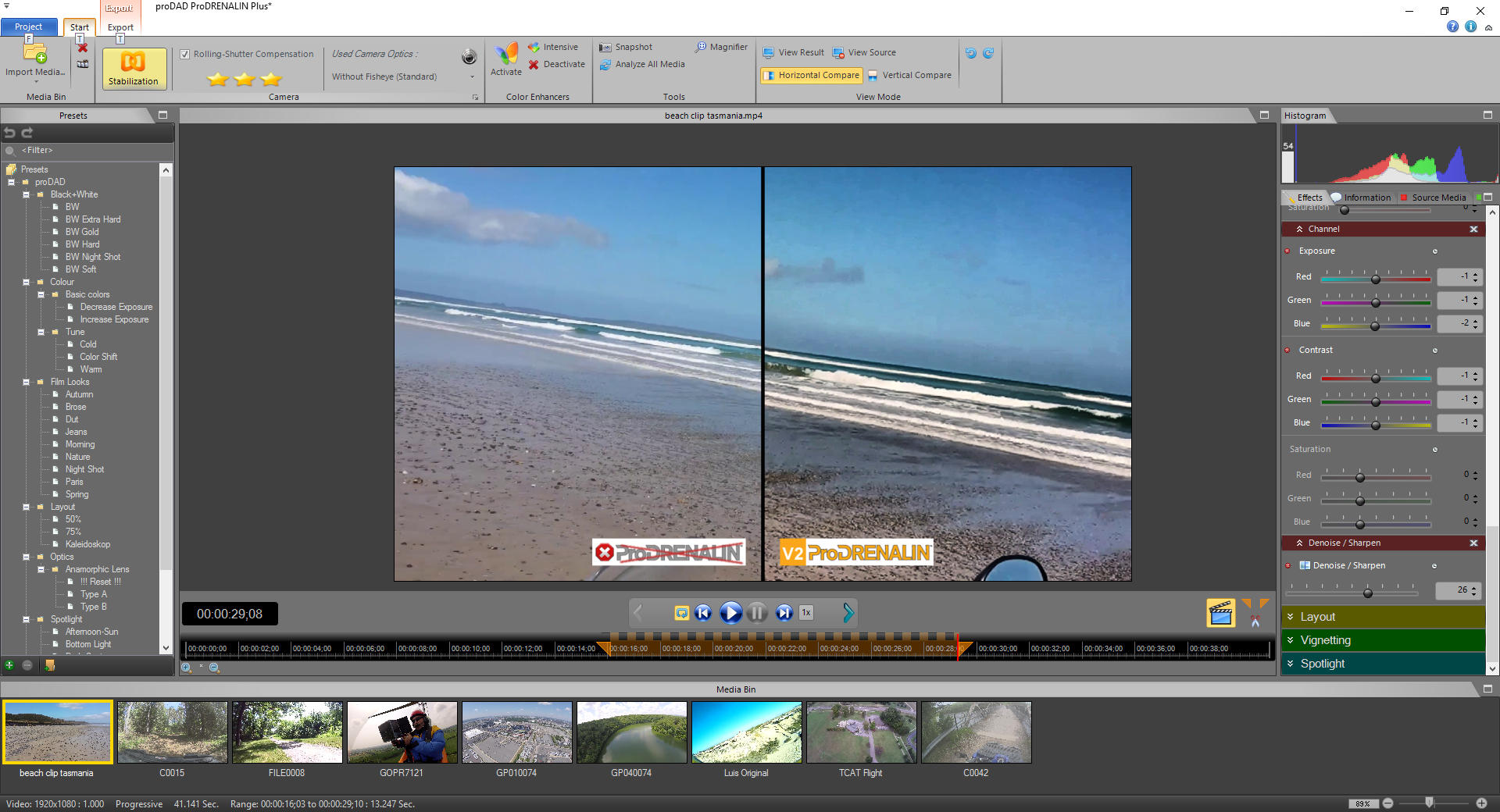Image resolution: width=1500 pixels, height=812 pixels.
Task: Expand the Spotlight effects section
Action: 1383,664
